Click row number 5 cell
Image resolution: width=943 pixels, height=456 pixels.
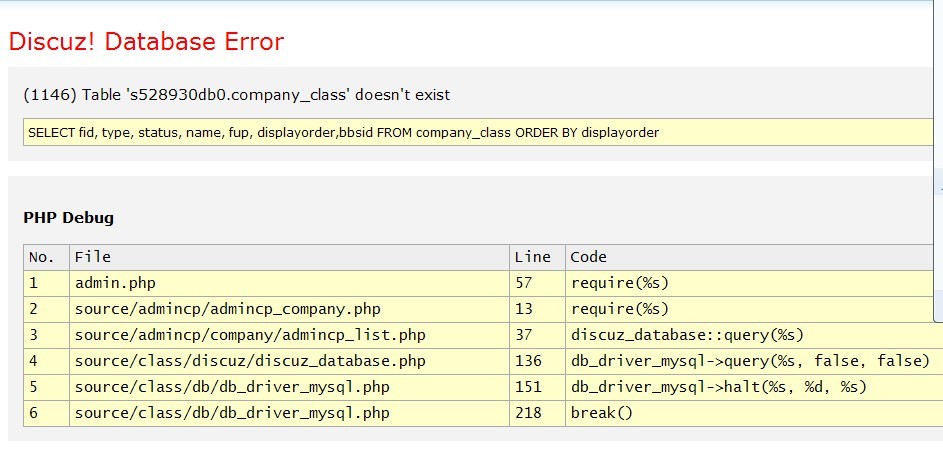[x=46, y=387]
